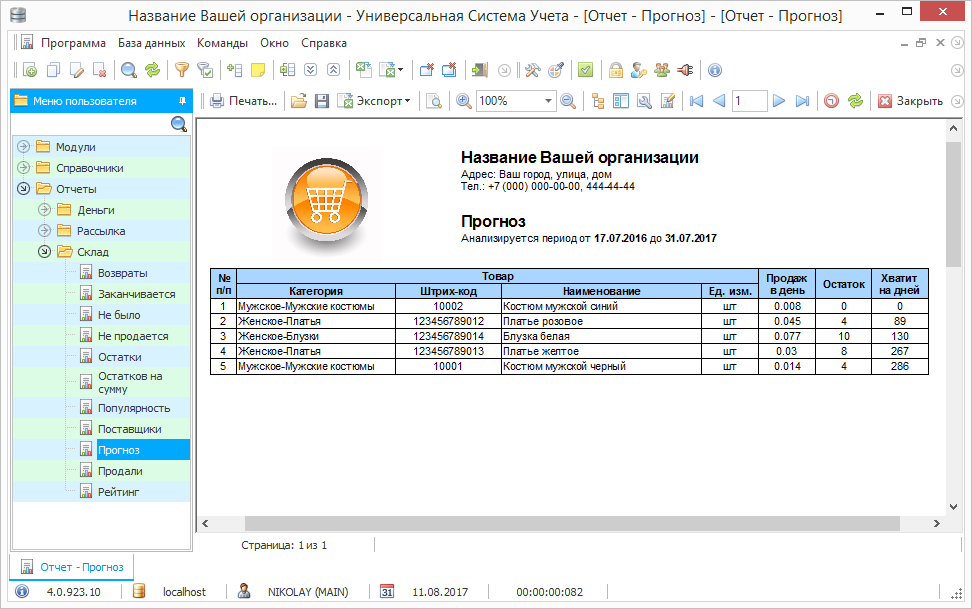Open a report file with the folder icon
This screenshot has width=972, height=609.
click(299, 100)
